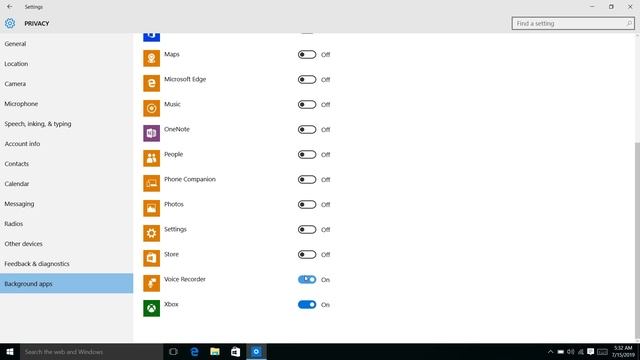Click the Phone Companion label text
The width and height of the screenshot is (640, 360).
[x=190, y=179]
